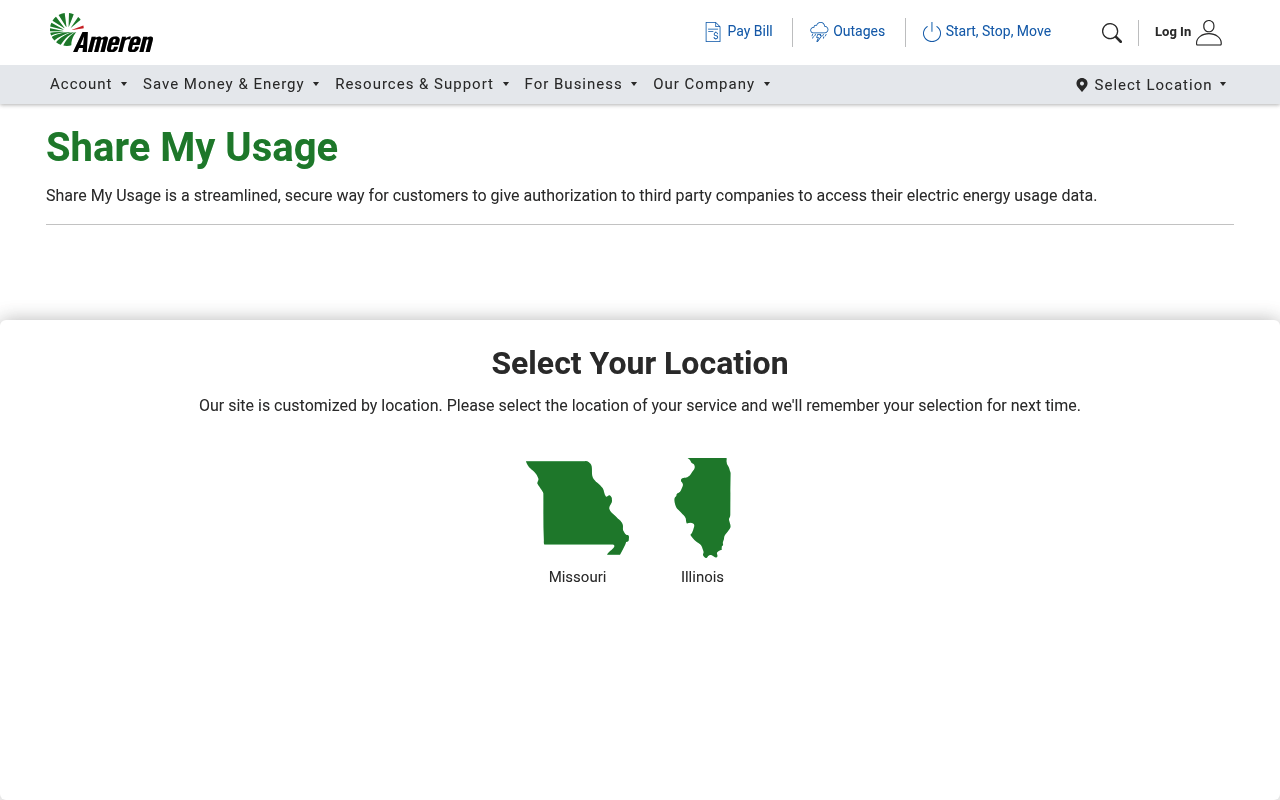Click the Start, Stop, Move power icon

[932, 32]
